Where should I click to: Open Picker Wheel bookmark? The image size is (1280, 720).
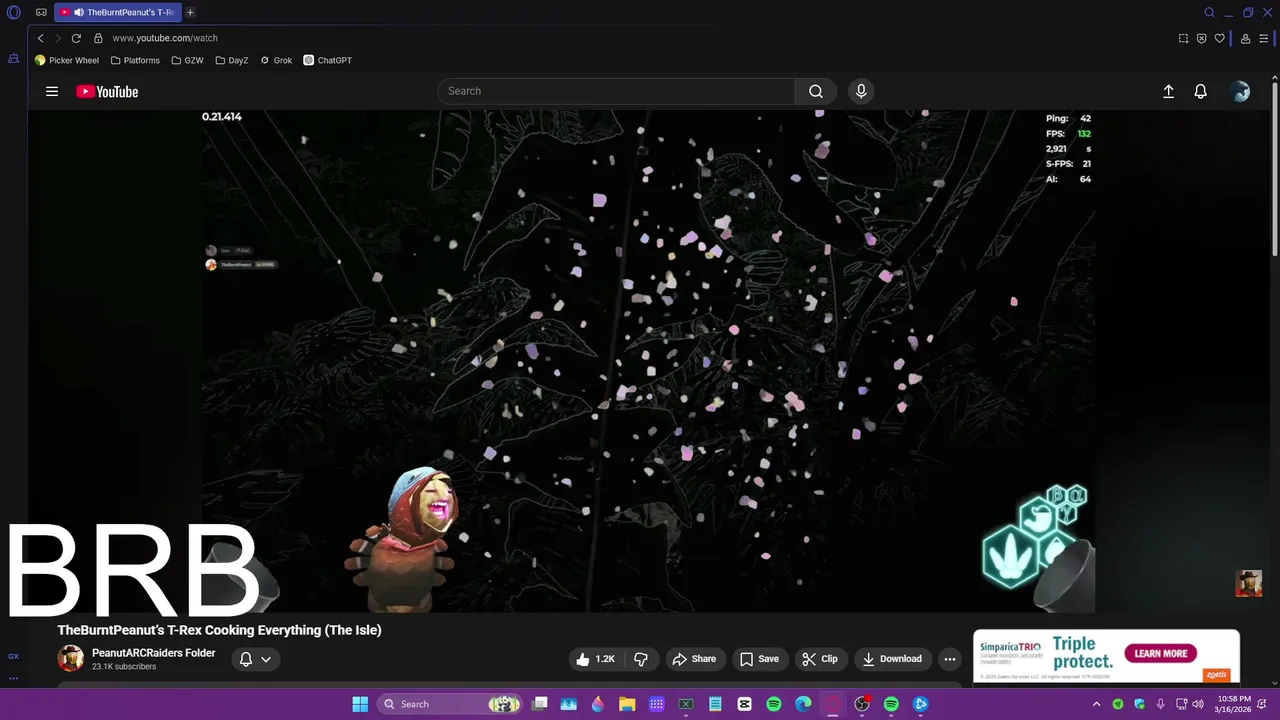coord(67,60)
